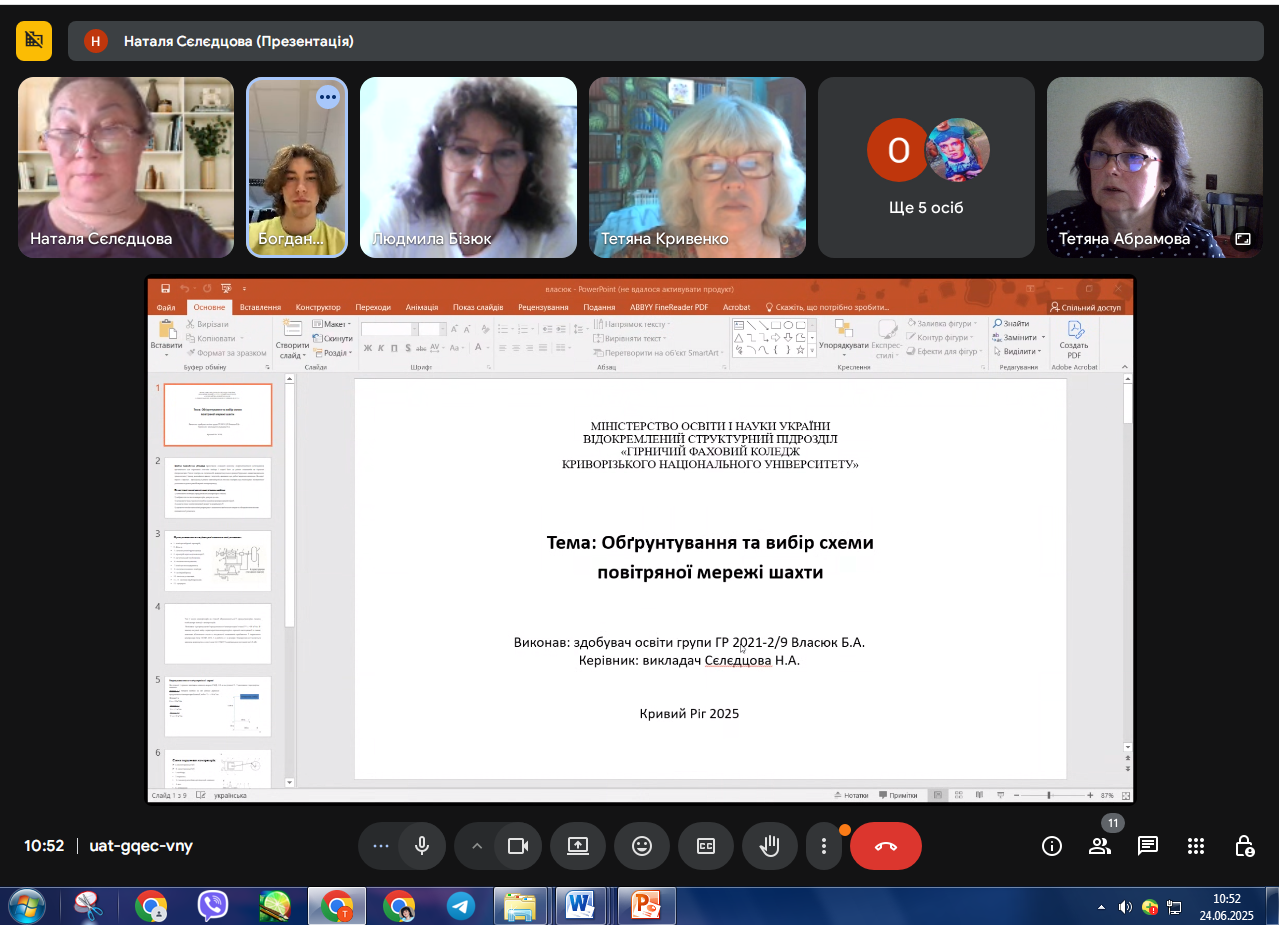Toggle closed captions
Image resolution: width=1279 pixels, height=925 pixels.
point(706,846)
